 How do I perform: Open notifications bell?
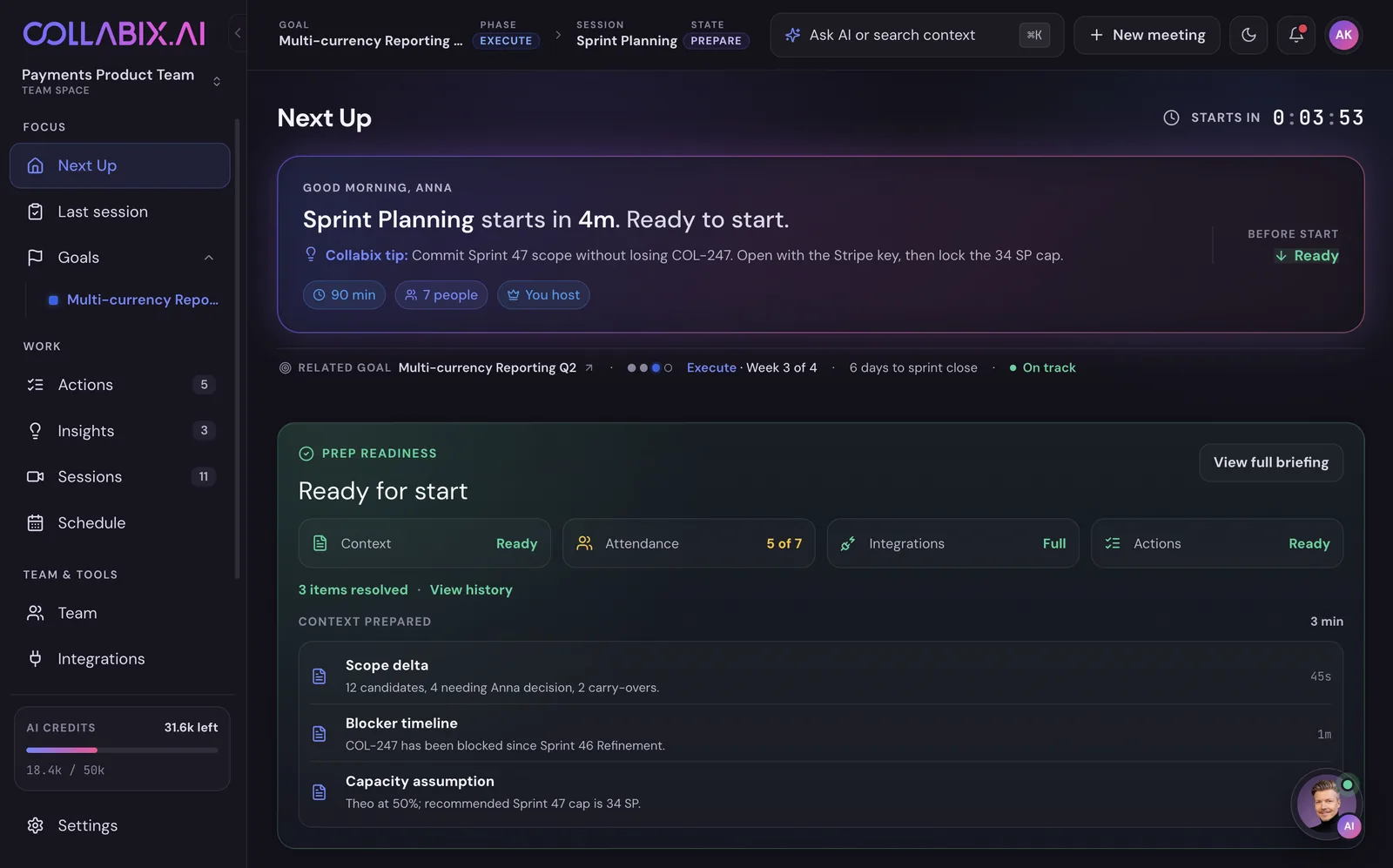click(x=1296, y=35)
